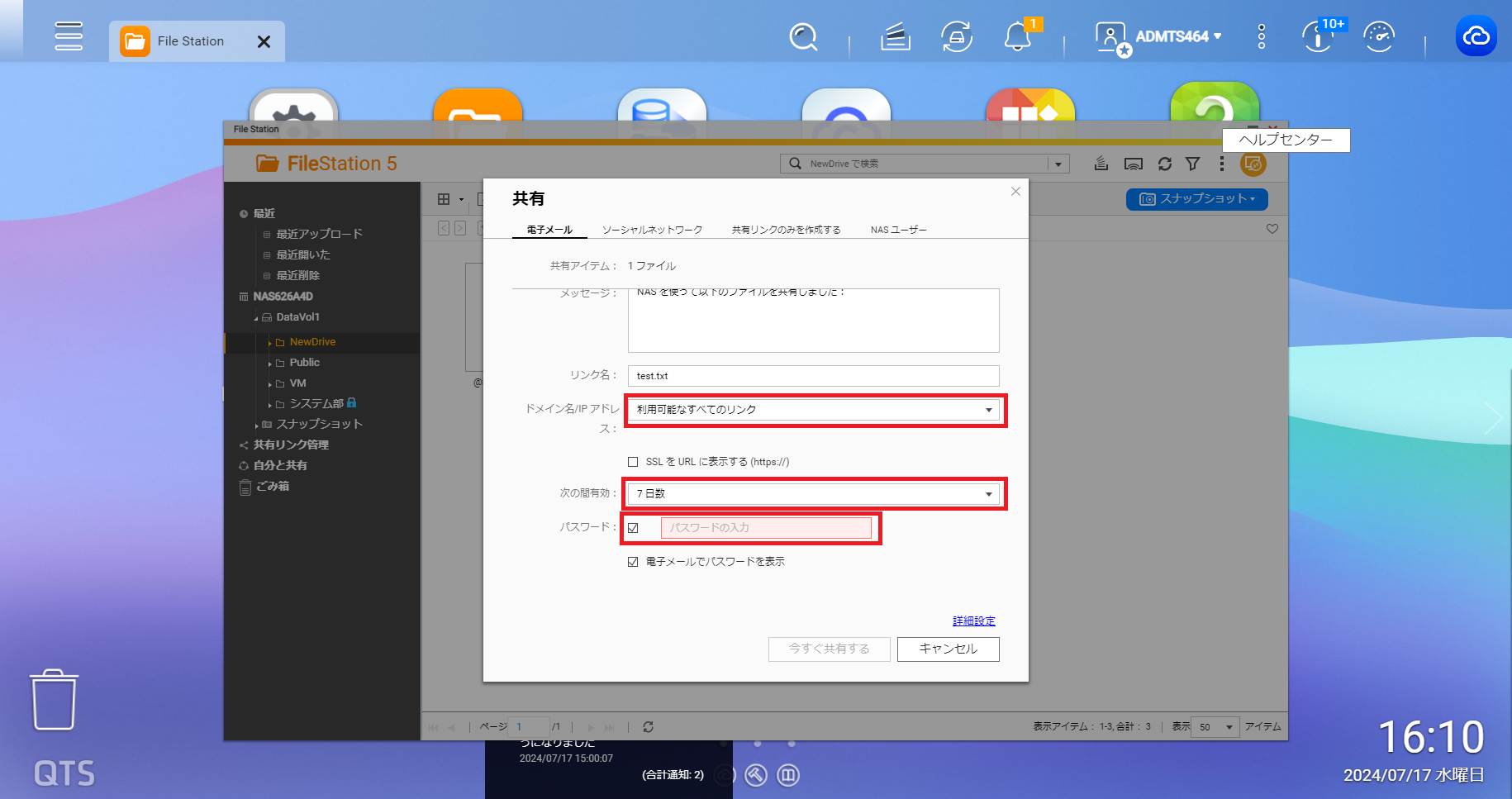
Task: Close the 共有 dialog with X
Action: pos(1015,192)
